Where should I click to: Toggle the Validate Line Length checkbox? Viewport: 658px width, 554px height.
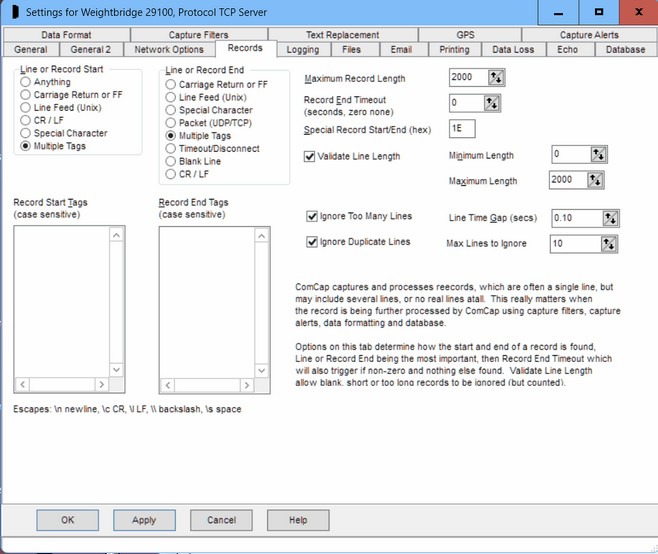click(310, 156)
